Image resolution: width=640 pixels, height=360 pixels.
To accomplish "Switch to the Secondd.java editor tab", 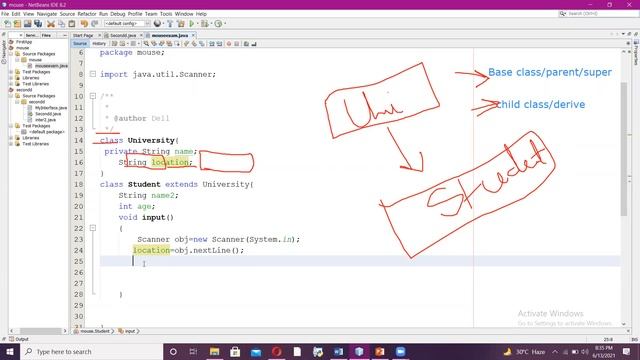I will click(x=123, y=36).
